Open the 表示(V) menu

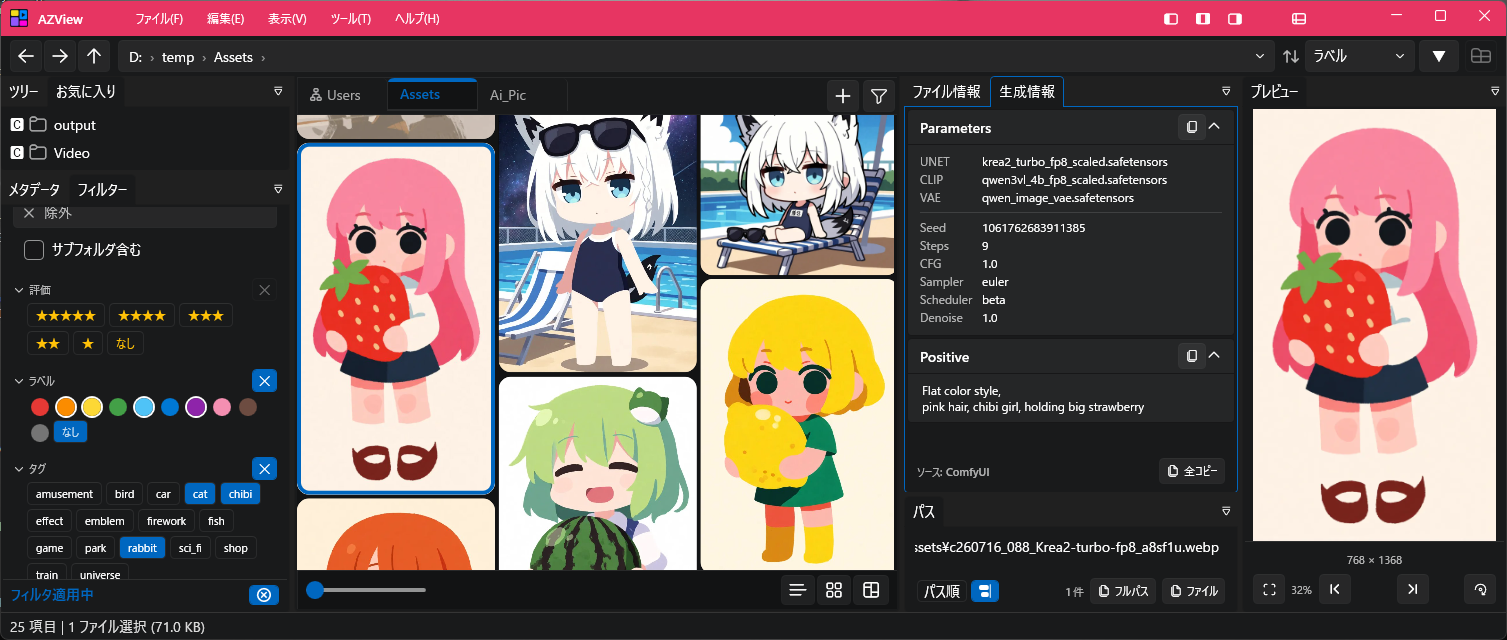point(287,19)
